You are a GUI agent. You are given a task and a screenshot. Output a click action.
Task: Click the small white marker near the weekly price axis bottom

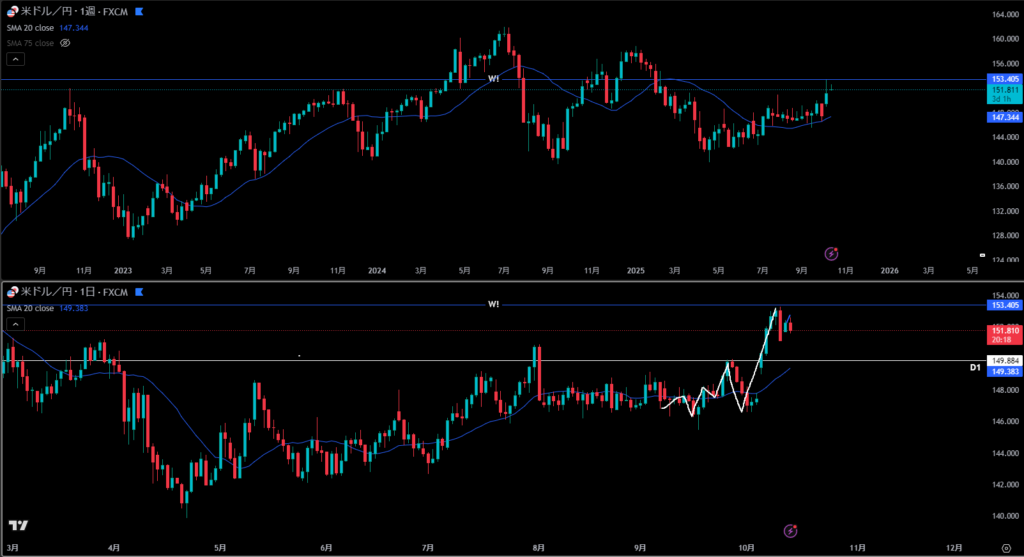point(983,254)
